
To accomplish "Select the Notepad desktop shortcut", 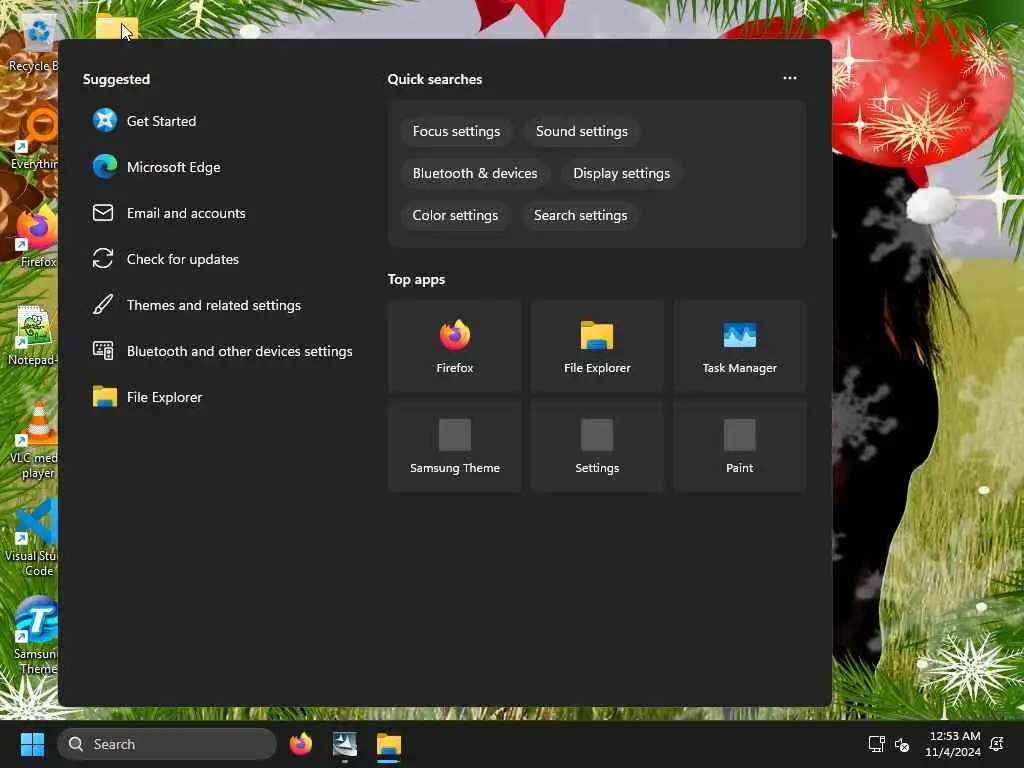I will [x=33, y=336].
